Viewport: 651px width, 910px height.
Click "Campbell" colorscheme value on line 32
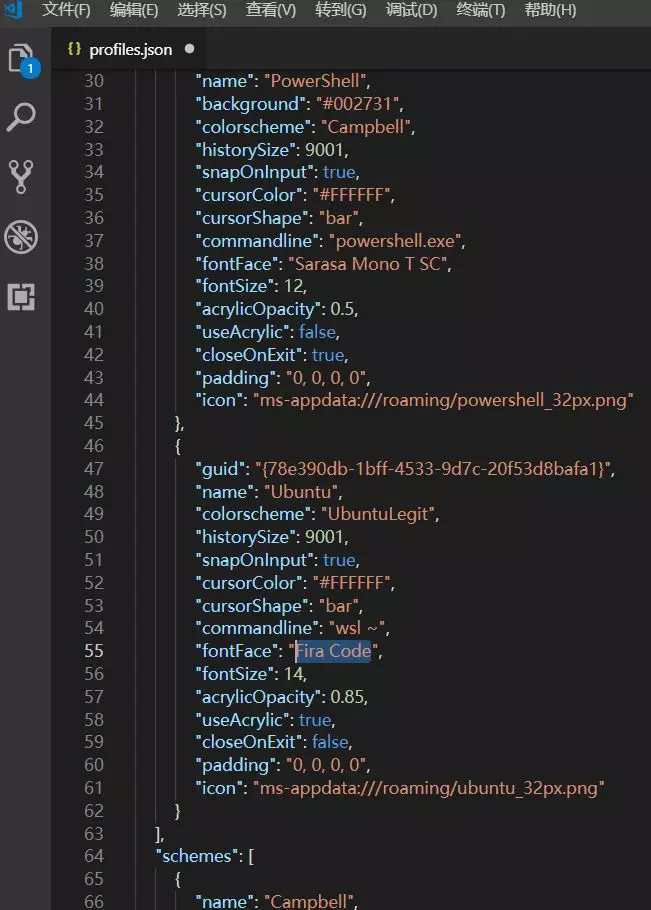coord(366,127)
